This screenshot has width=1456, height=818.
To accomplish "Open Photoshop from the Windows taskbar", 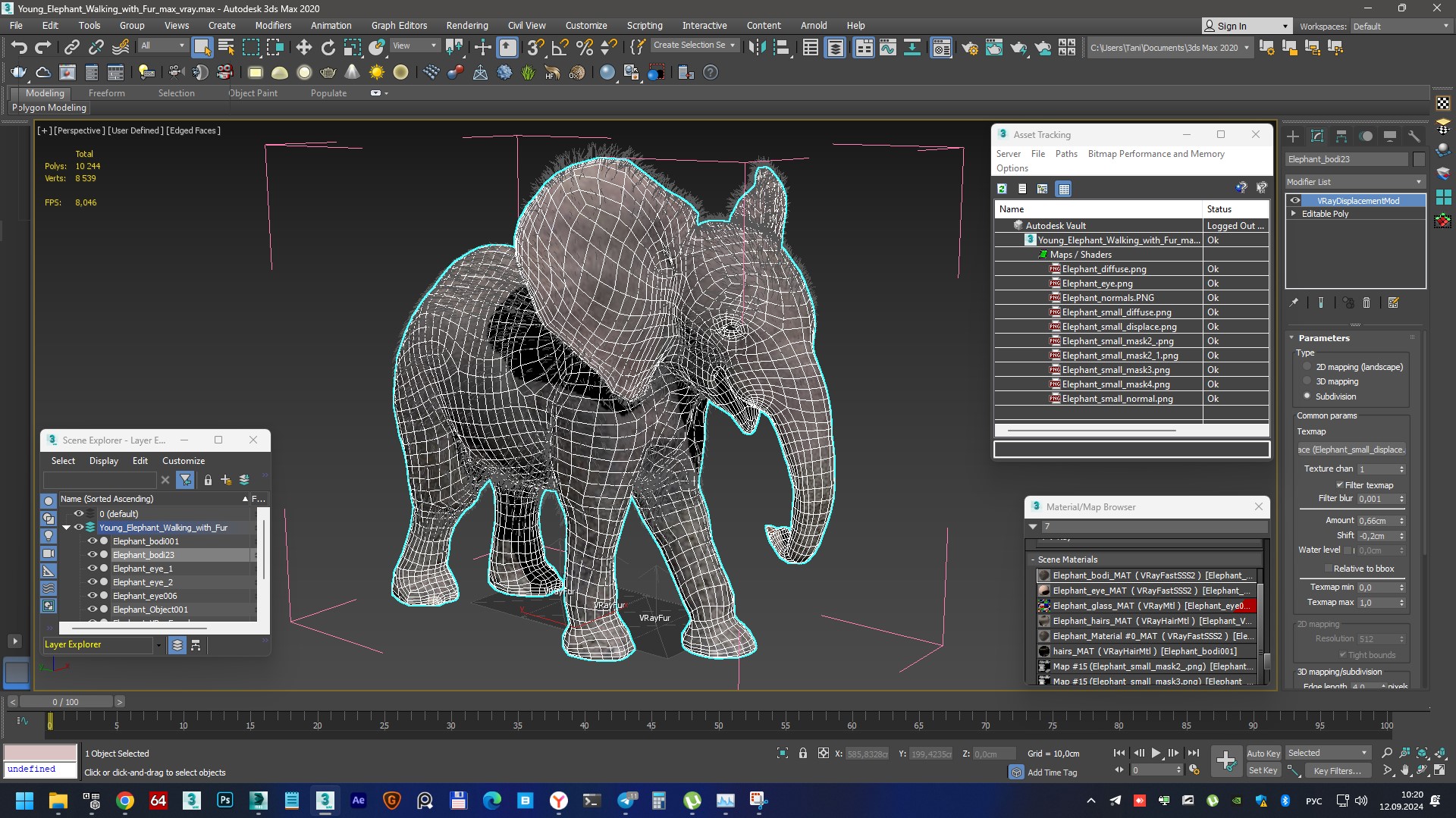I will pyautogui.click(x=225, y=801).
